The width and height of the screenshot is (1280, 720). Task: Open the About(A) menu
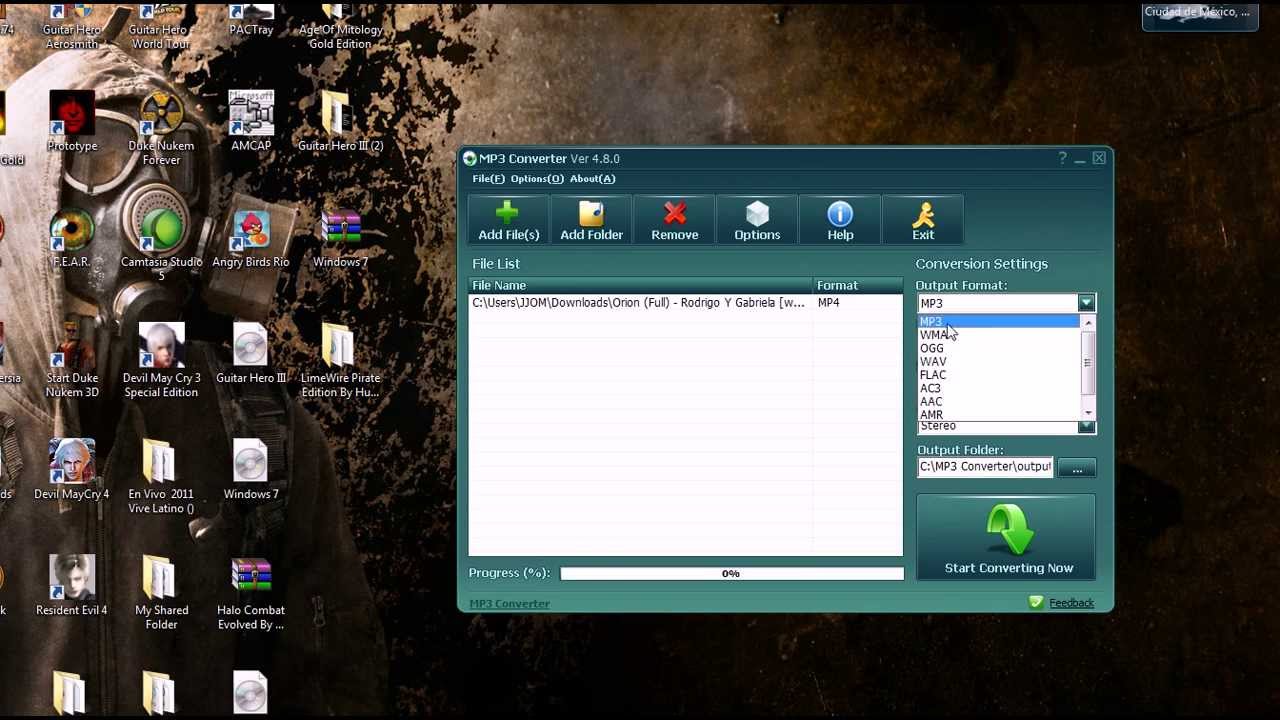[592, 179]
